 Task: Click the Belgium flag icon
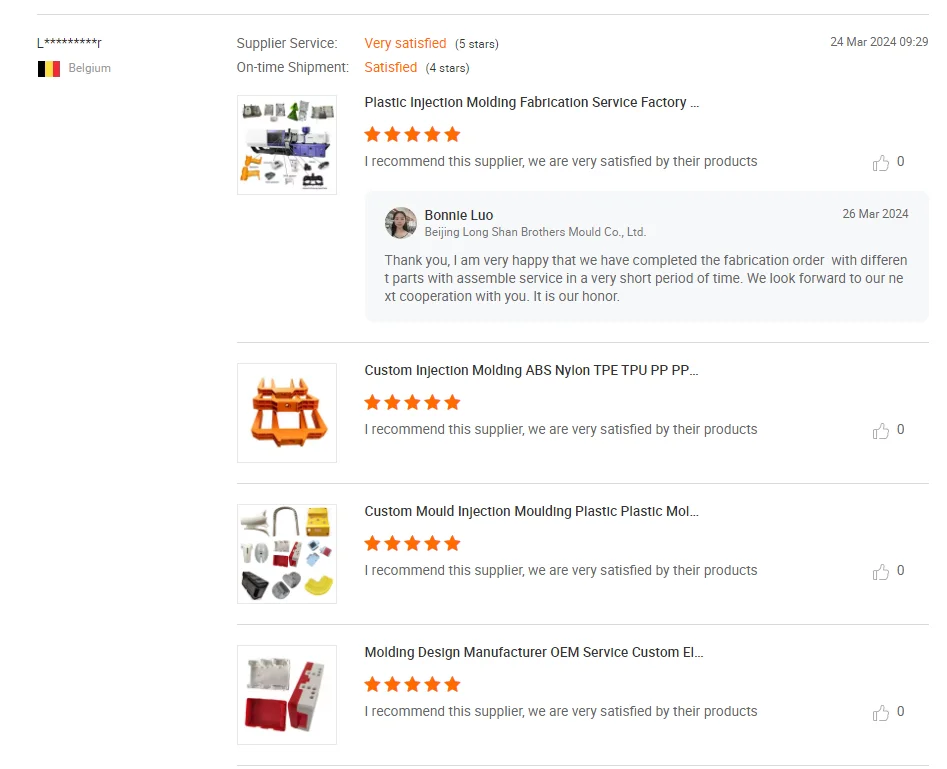49,69
